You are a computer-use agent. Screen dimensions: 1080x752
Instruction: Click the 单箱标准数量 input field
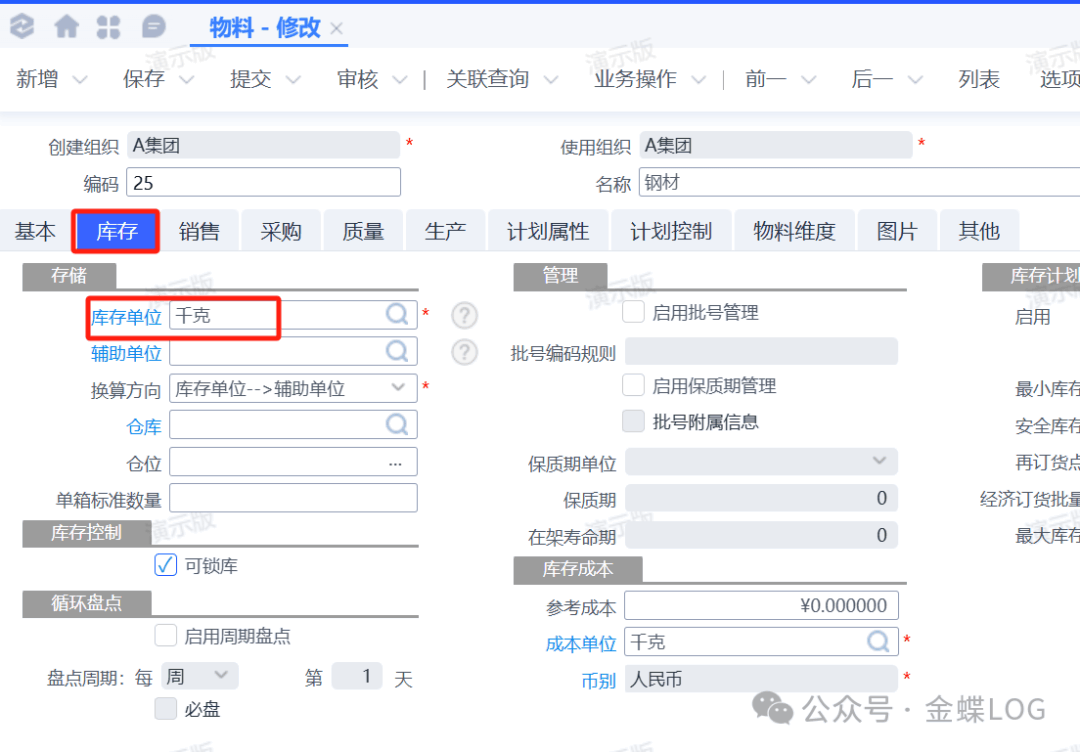[293, 498]
